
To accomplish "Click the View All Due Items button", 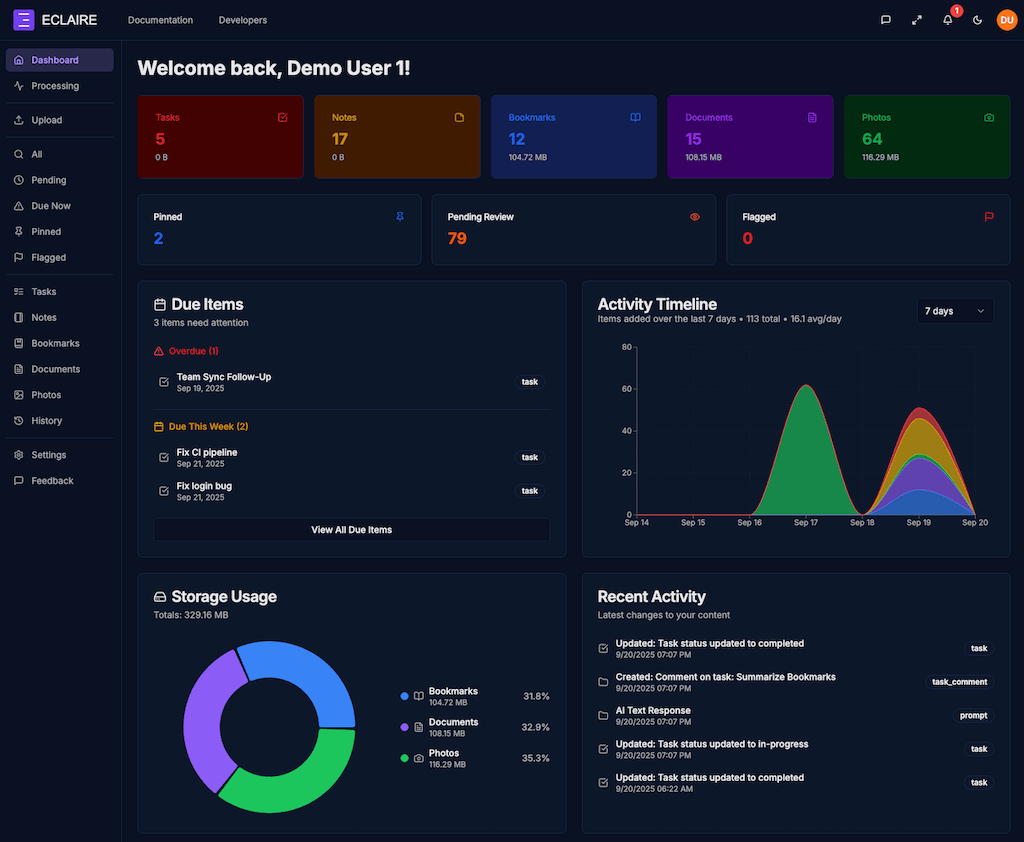I will tap(351, 529).
